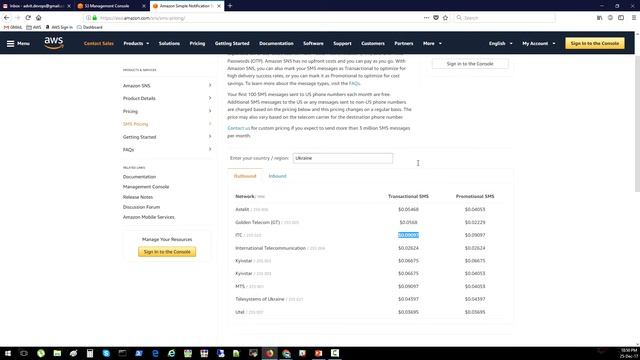640x360 pixels.
Task: Expand the More dropdown in AWS nav
Action: (x=432, y=43)
